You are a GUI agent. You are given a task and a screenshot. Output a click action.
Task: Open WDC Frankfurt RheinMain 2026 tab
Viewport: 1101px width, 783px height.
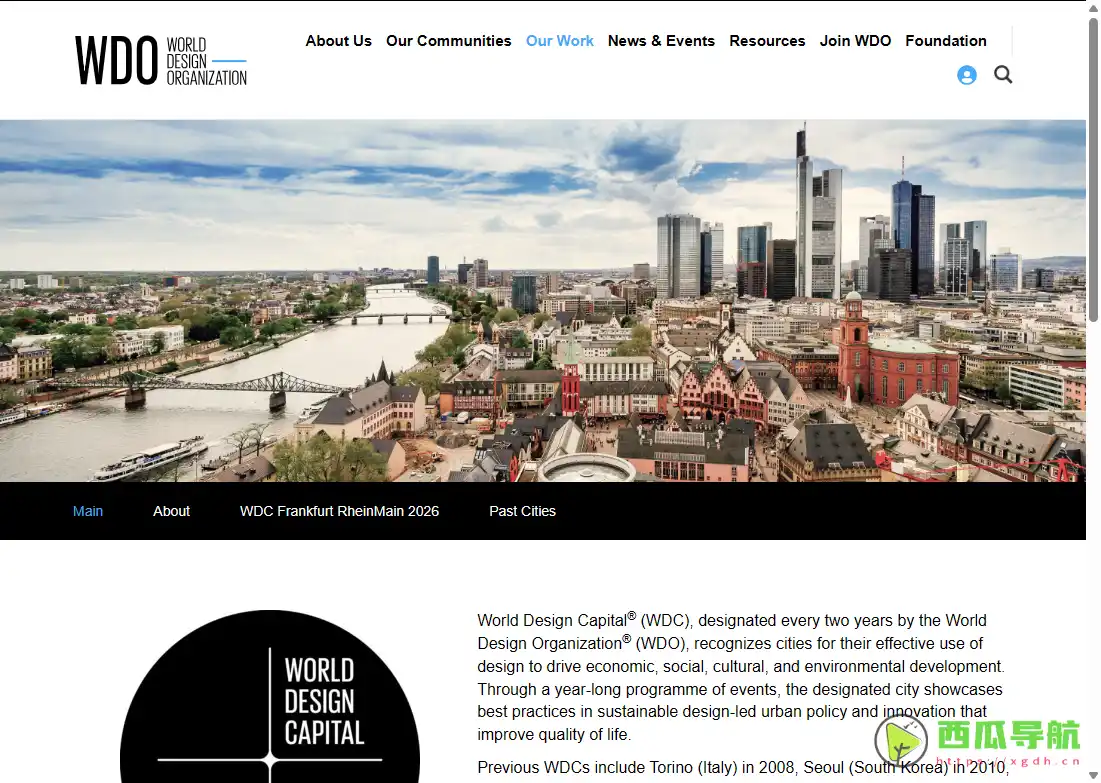(x=339, y=511)
